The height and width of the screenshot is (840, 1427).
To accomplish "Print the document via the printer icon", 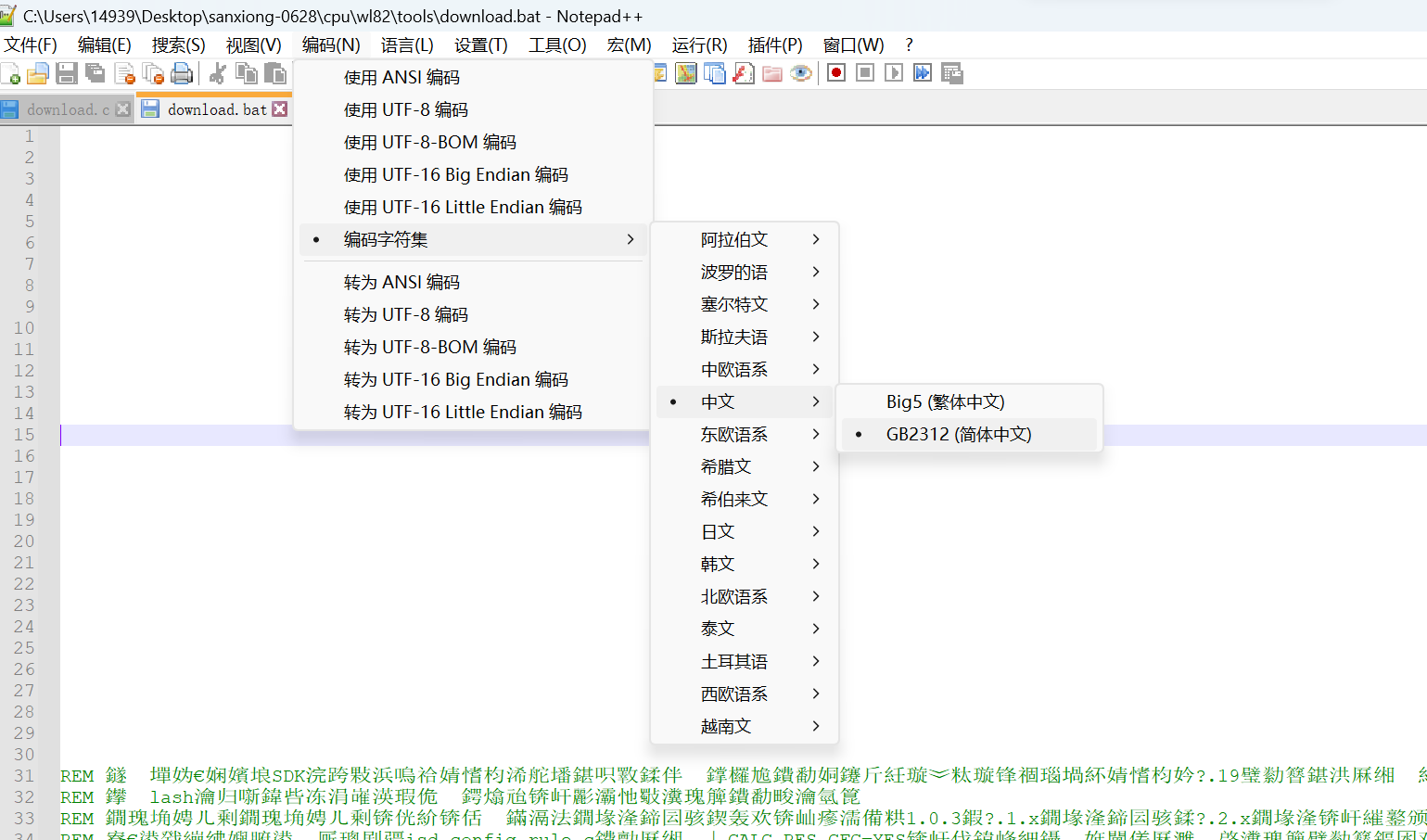I will point(182,73).
